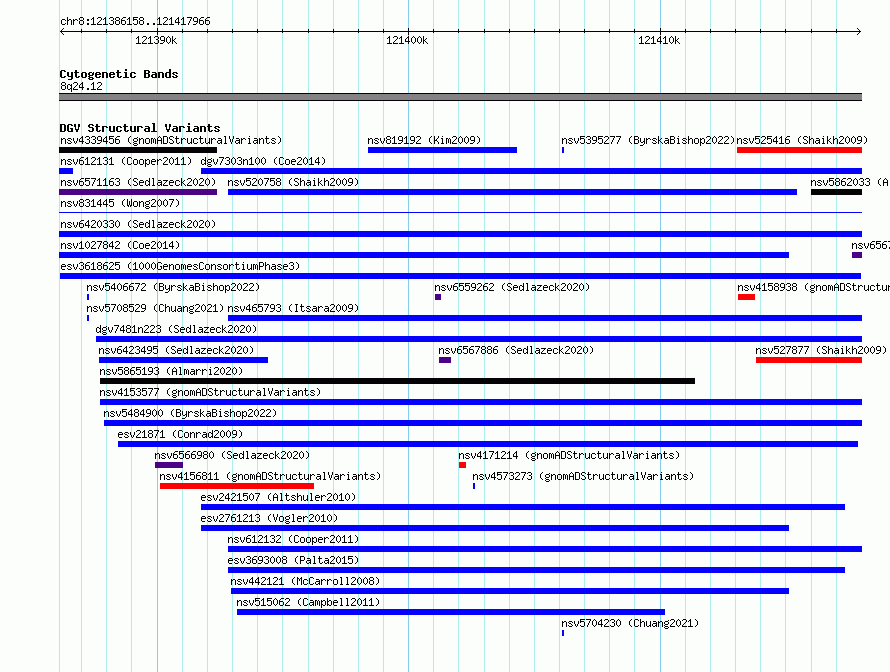This screenshot has width=890, height=672.
Task: Select nsv465793 (Itsara2009) label
Action: 293,308
